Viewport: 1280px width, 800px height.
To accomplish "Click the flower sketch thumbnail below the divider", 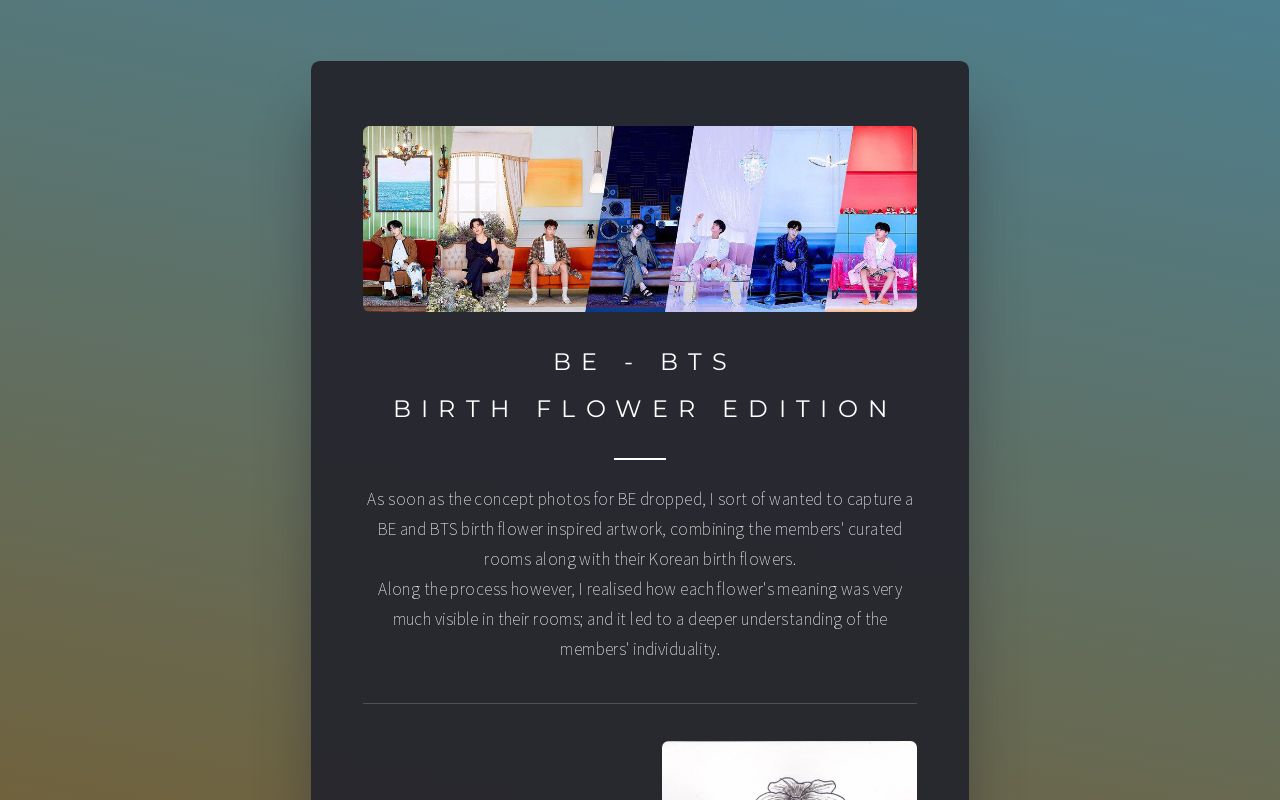I will tap(789, 770).
